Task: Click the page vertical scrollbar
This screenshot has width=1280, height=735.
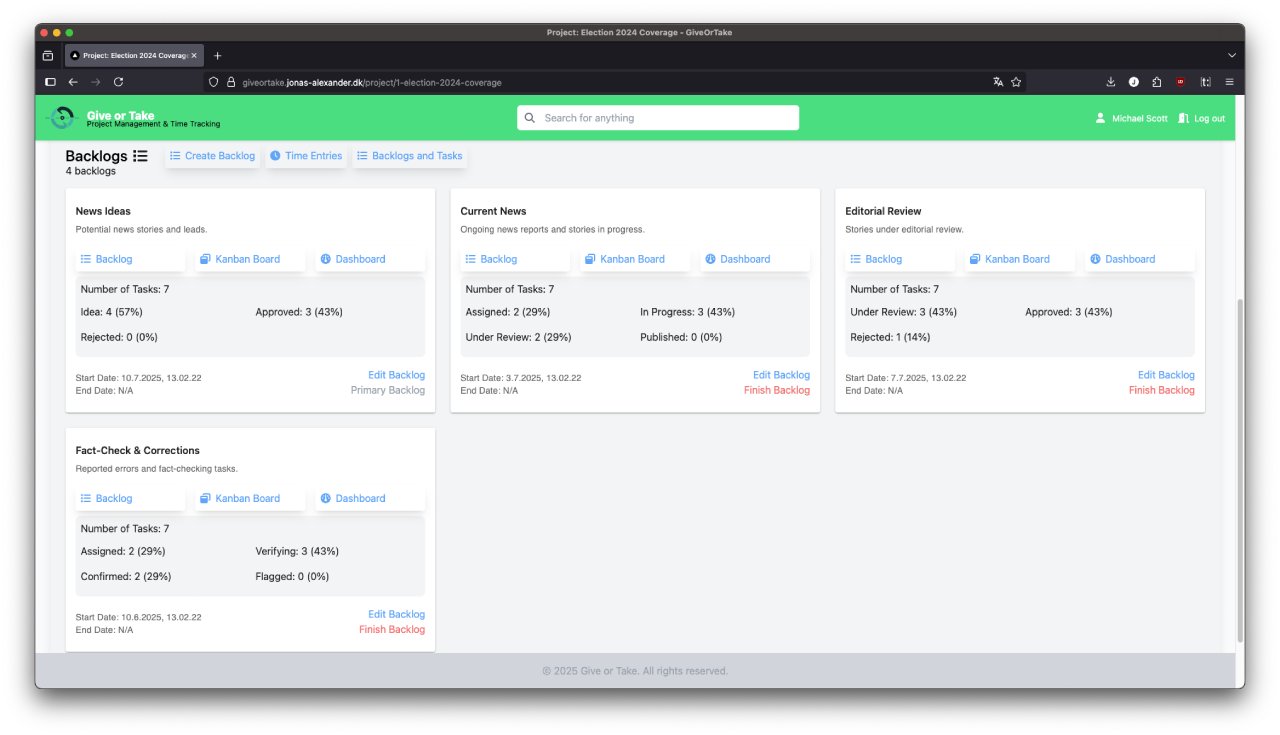Action: tap(1240, 470)
